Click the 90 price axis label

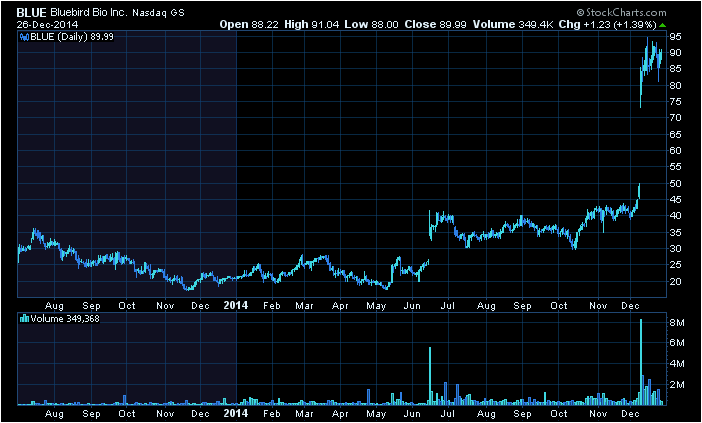pyautogui.click(x=676, y=53)
